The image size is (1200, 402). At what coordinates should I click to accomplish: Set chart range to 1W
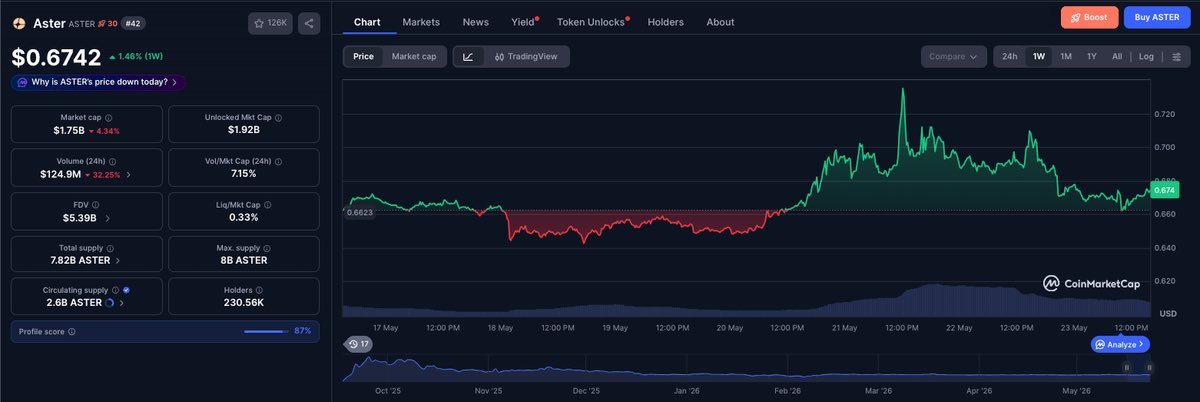1039,56
